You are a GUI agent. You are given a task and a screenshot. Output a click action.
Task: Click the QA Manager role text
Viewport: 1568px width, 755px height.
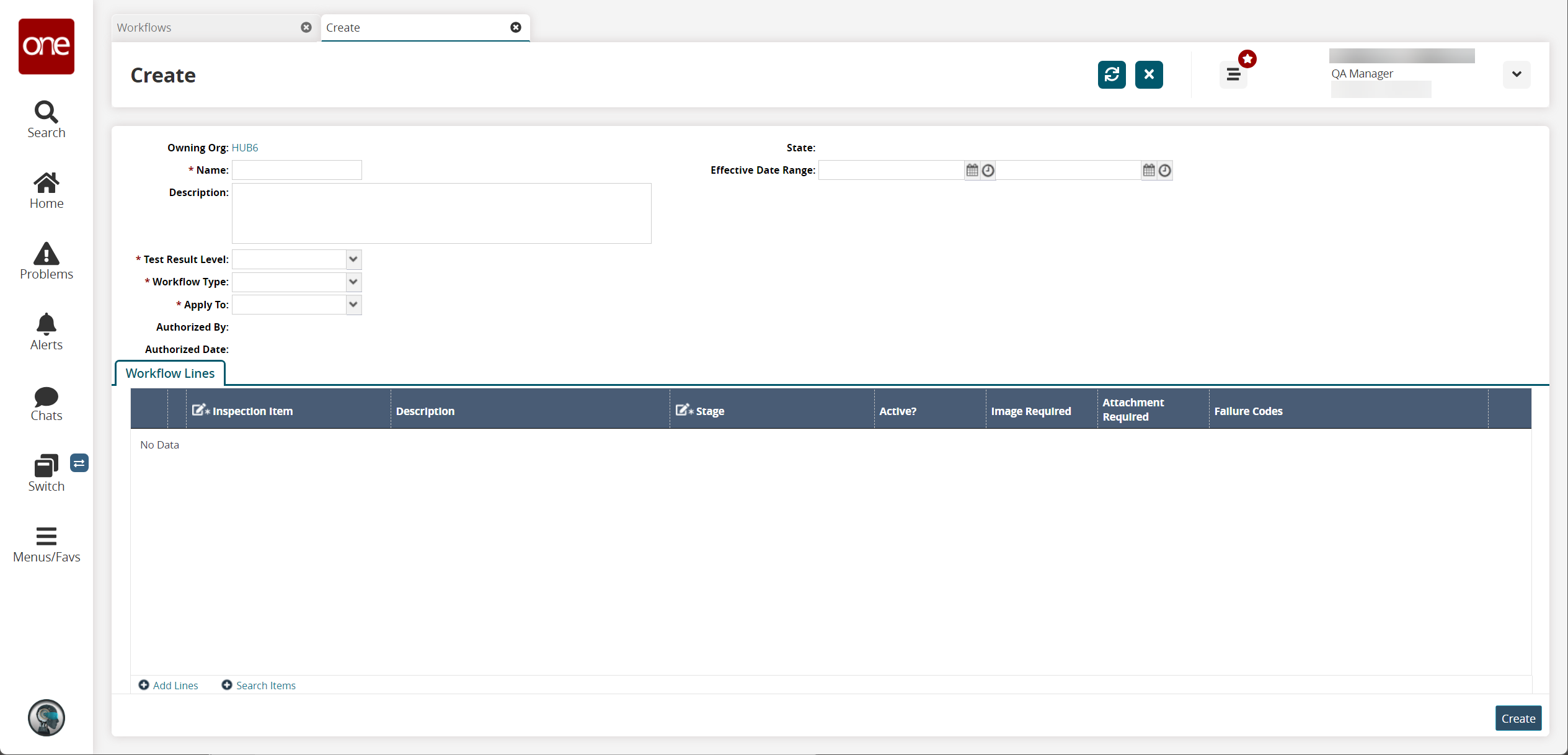pyautogui.click(x=1362, y=73)
